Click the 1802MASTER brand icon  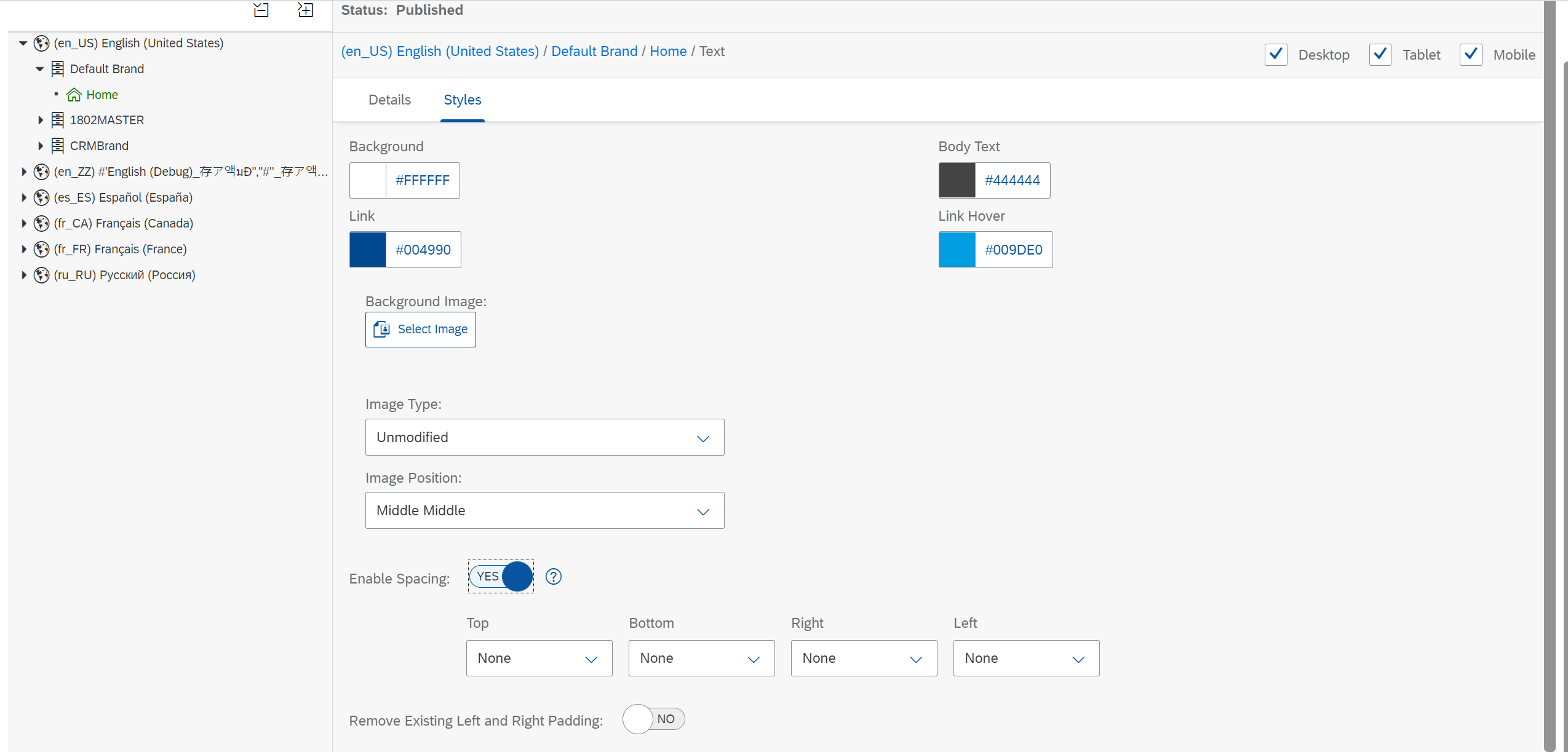[57, 120]
